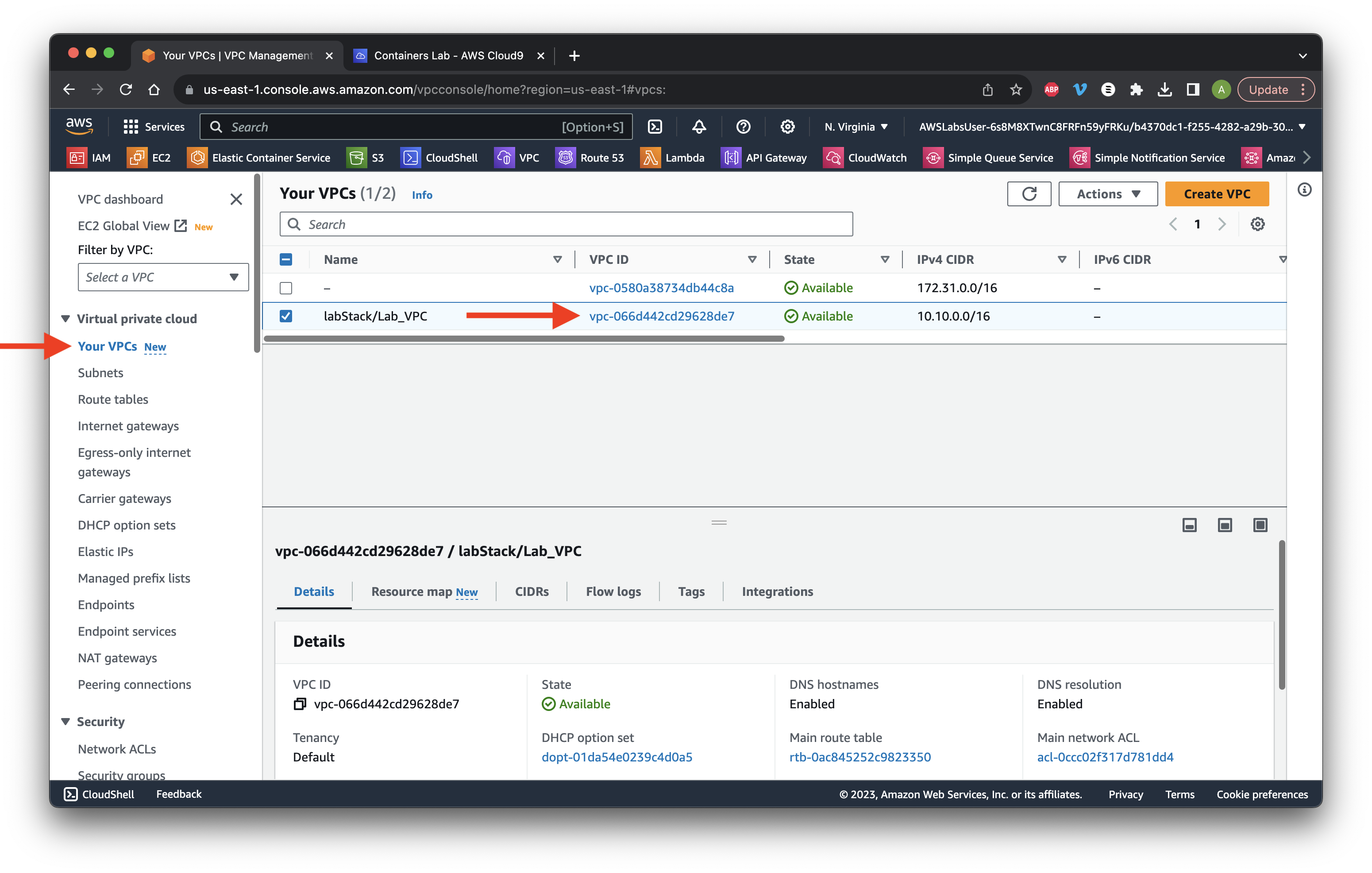Screen dimensions: 1372x873
Task: Open API Gateway shortcut
Action: point(764,158)
